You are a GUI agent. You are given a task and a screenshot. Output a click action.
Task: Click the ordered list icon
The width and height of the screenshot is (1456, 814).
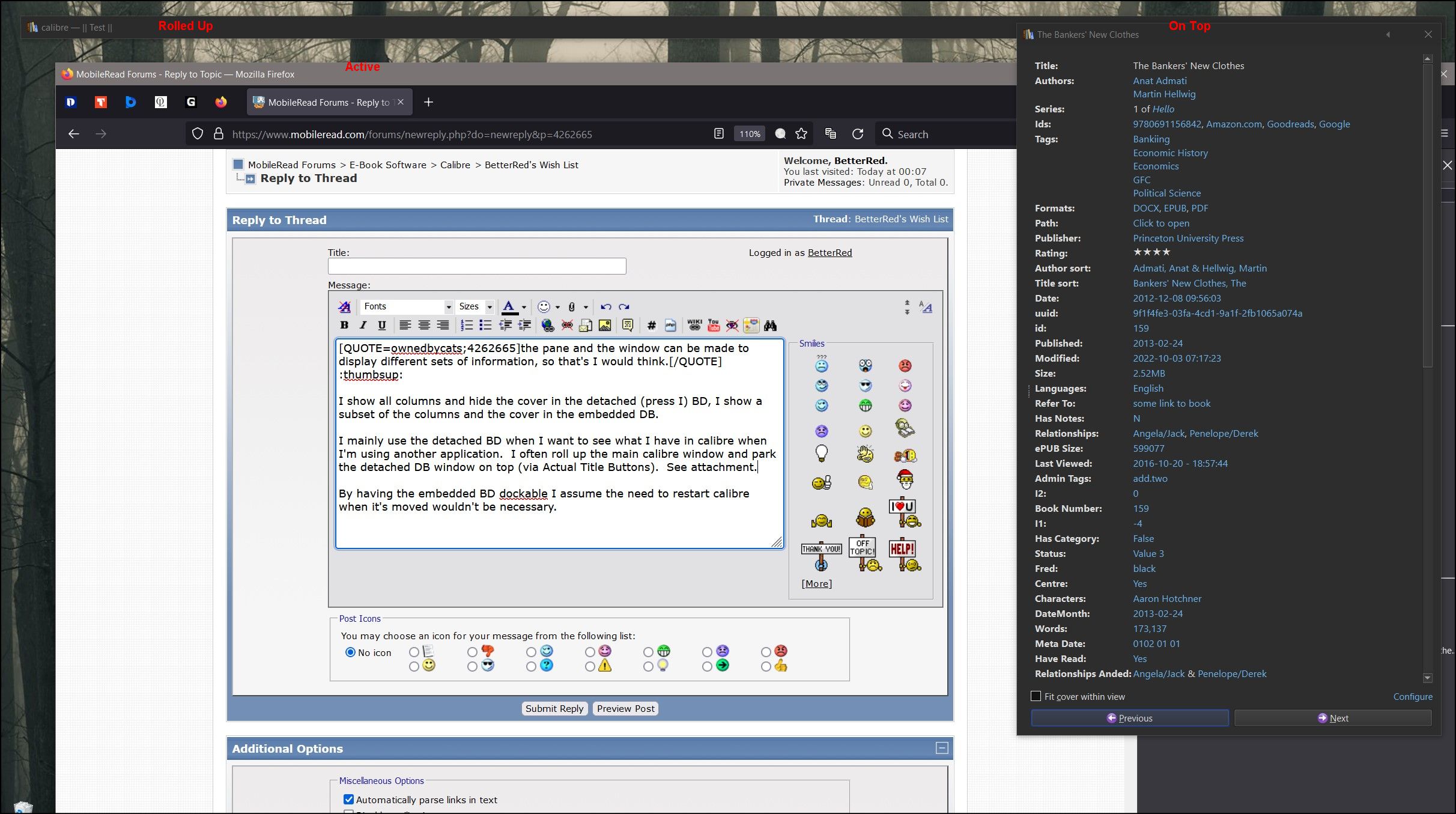[x=467, y=325]
